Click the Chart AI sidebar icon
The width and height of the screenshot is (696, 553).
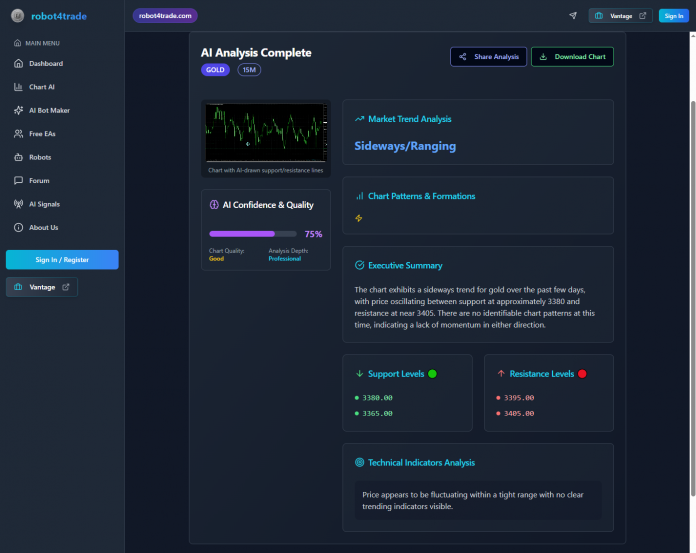(19, 87)
